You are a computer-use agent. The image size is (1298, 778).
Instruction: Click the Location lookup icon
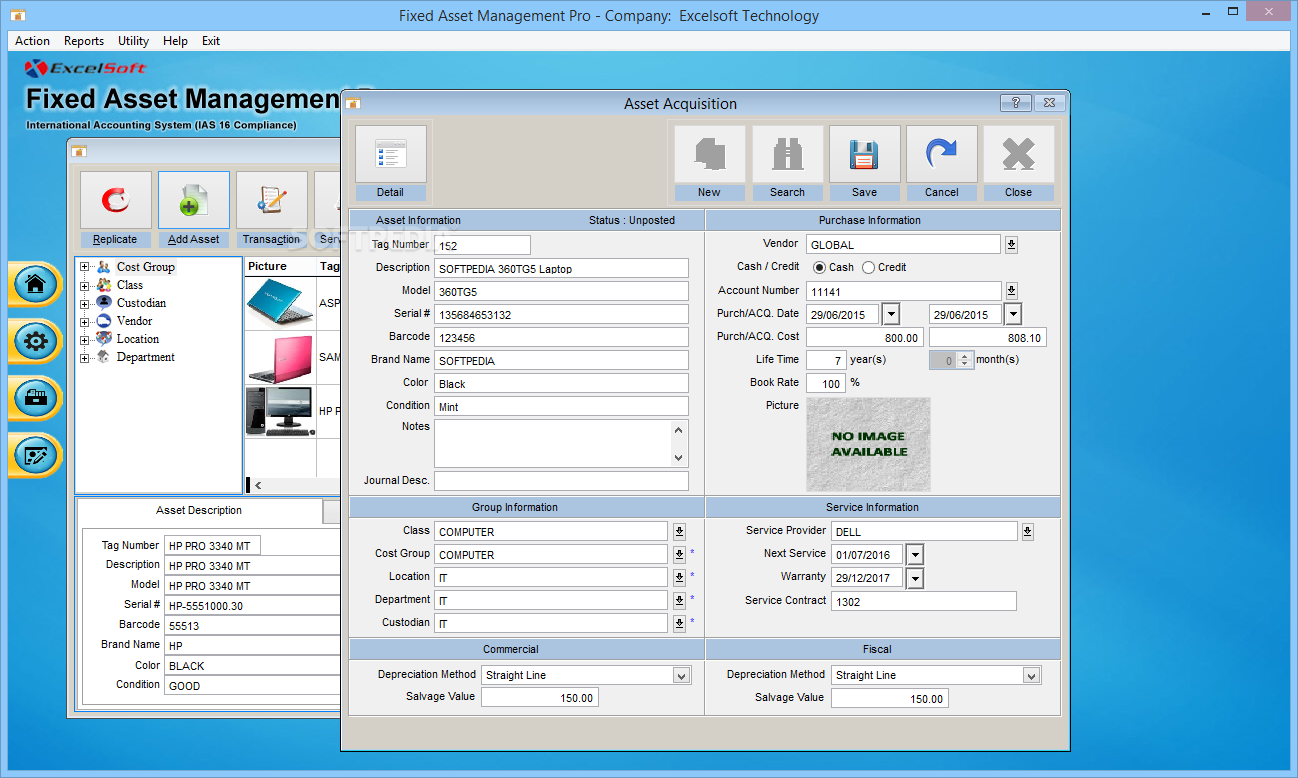click(x=679, y=577)
